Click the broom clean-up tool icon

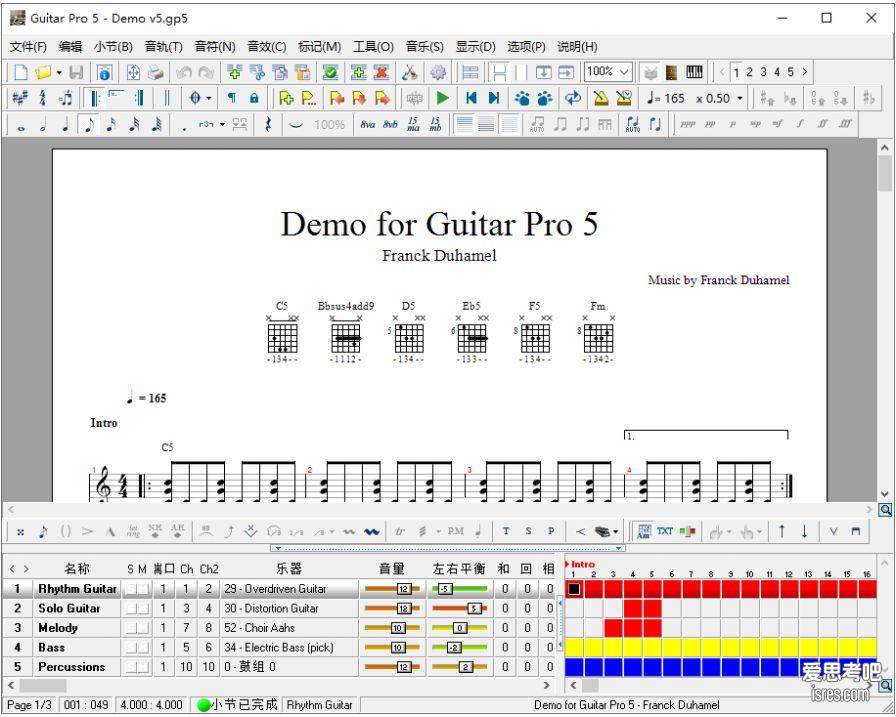pos(409,73)
